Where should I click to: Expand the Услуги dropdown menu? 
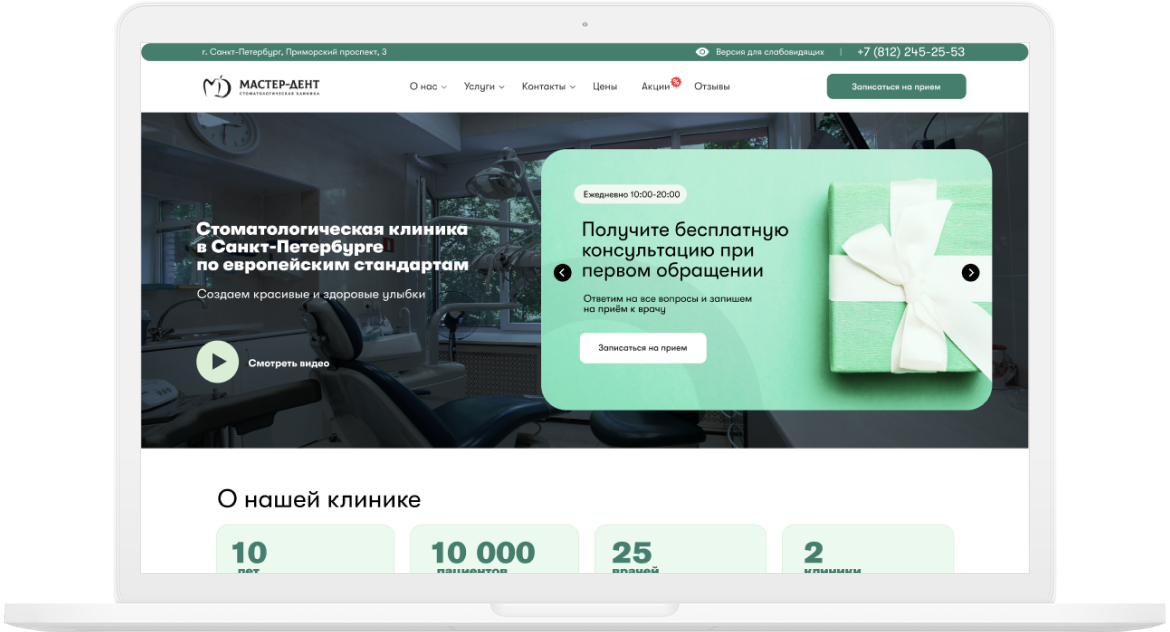tap(484, 87)
